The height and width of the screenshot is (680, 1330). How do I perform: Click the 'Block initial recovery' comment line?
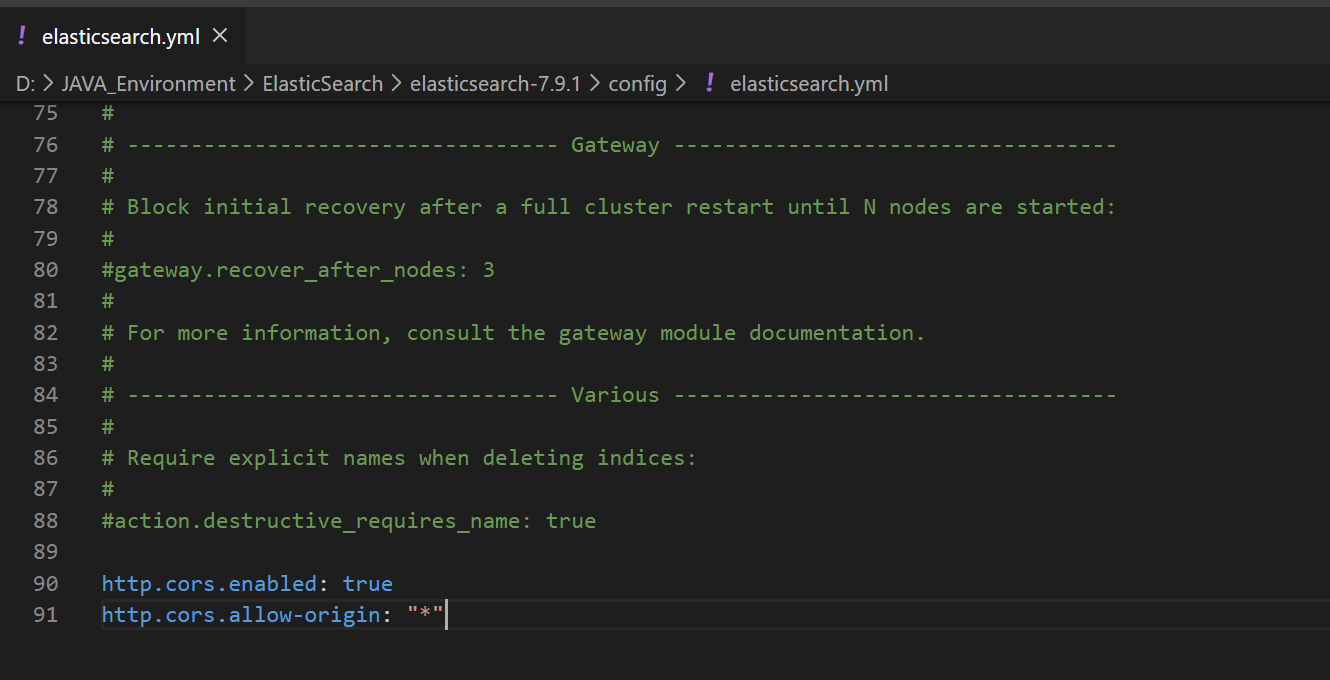[x=609, y=207]
